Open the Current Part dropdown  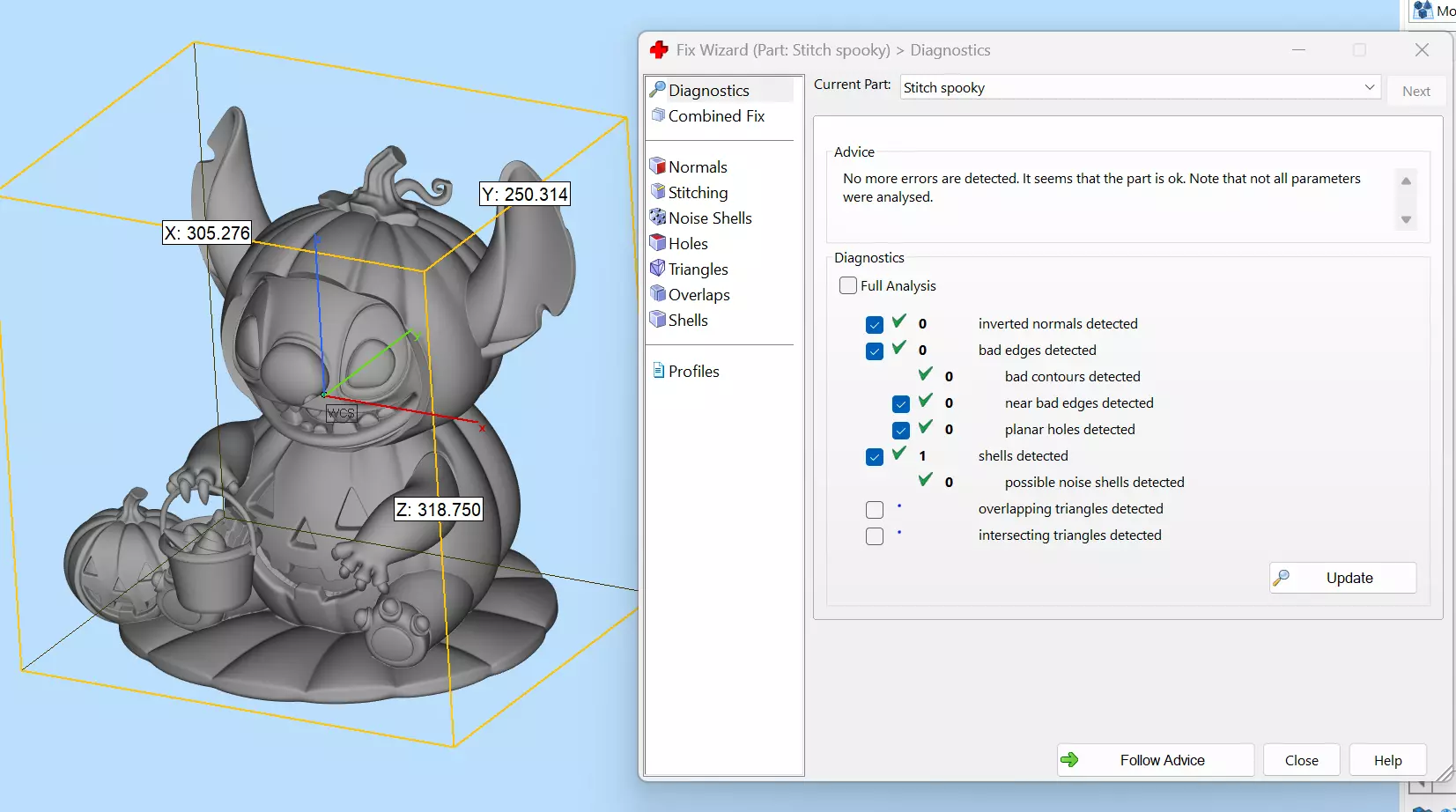point(1141,87)
